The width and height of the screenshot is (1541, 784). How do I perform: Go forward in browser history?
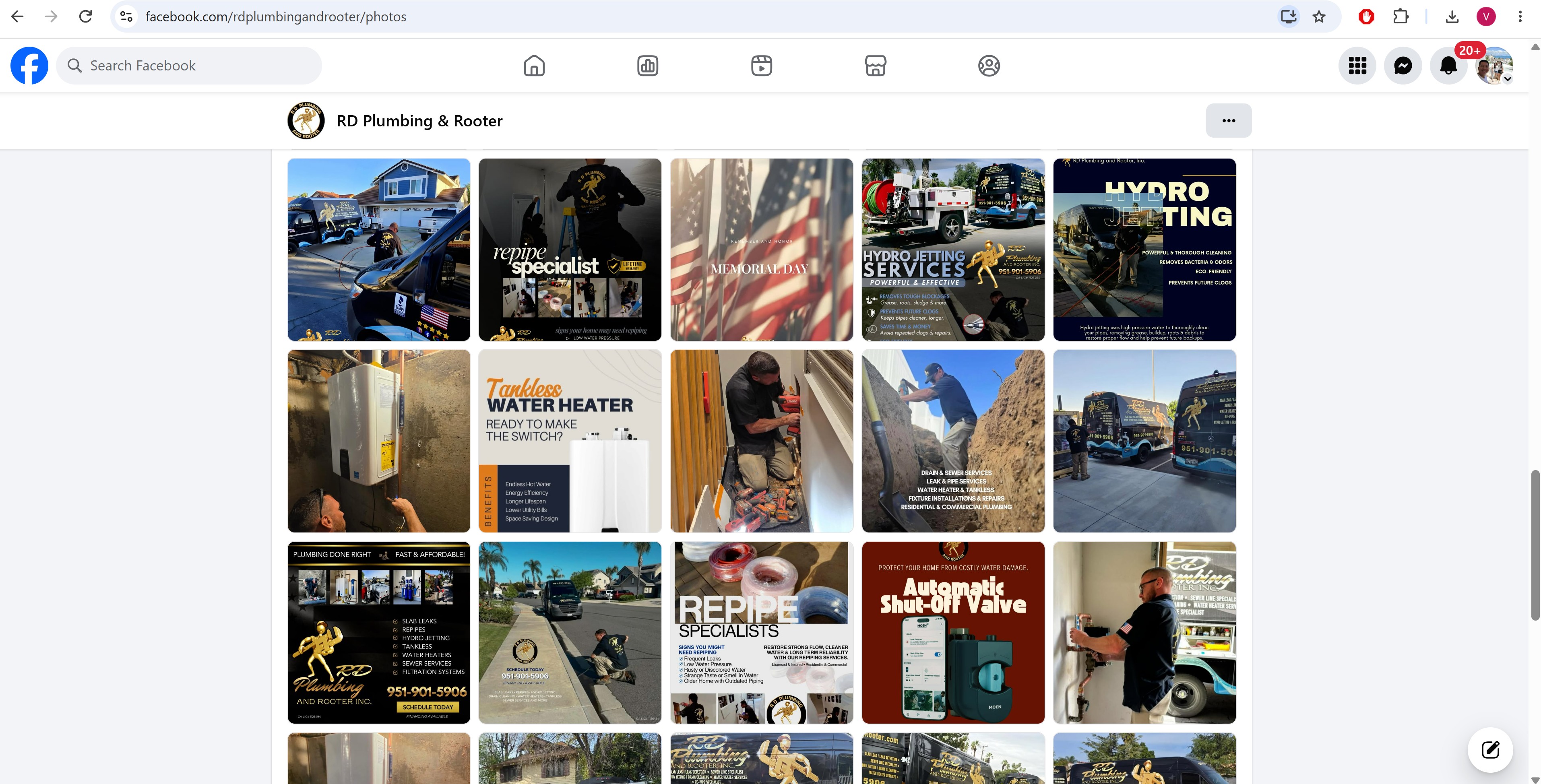pyautogui.click(x=52, y=17)
